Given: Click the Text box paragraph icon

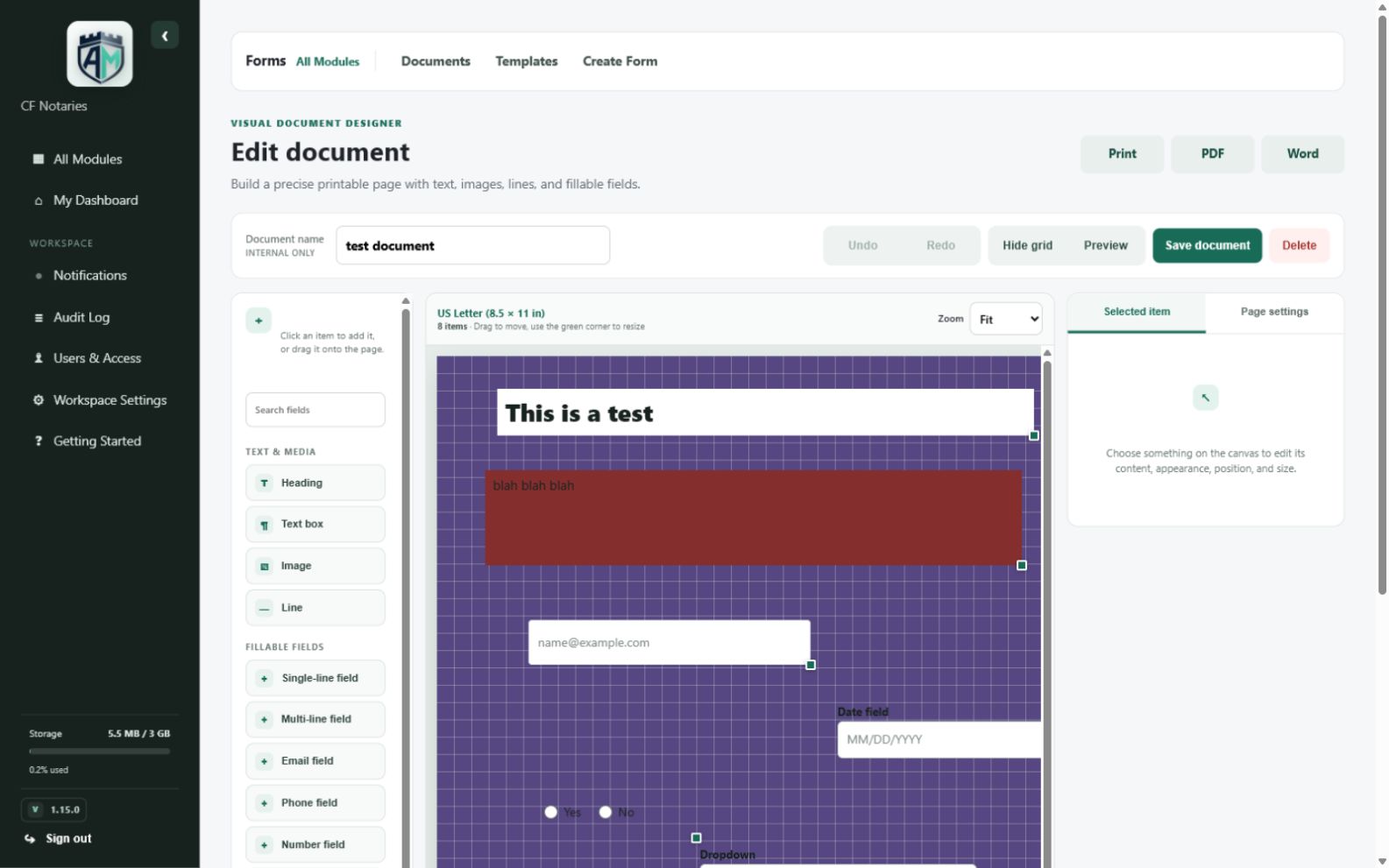Looking at the screenshot, I should [264, 525].
